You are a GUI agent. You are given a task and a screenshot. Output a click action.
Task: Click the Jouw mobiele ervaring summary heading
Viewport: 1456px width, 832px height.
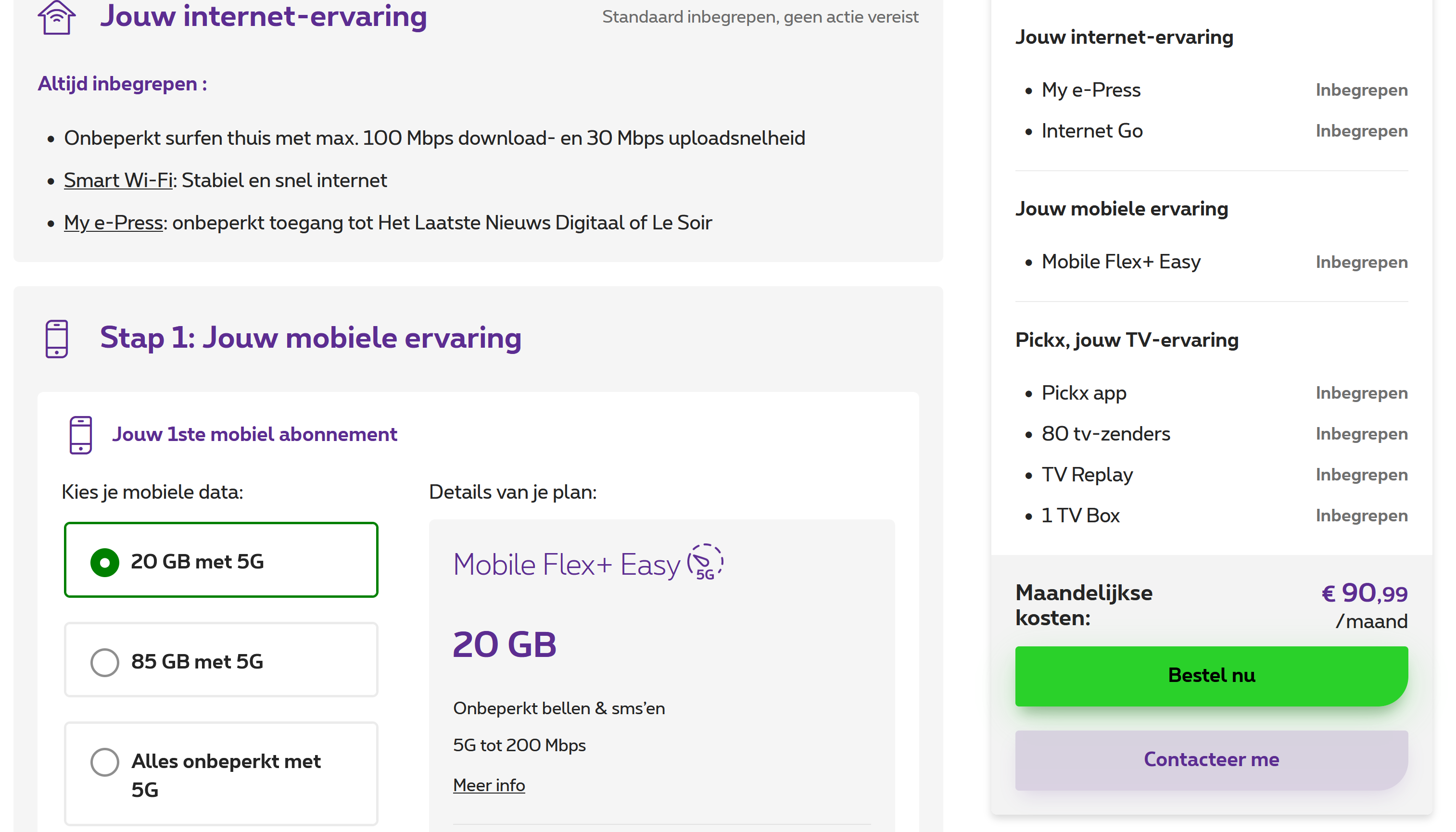(x=1122, y=209)
